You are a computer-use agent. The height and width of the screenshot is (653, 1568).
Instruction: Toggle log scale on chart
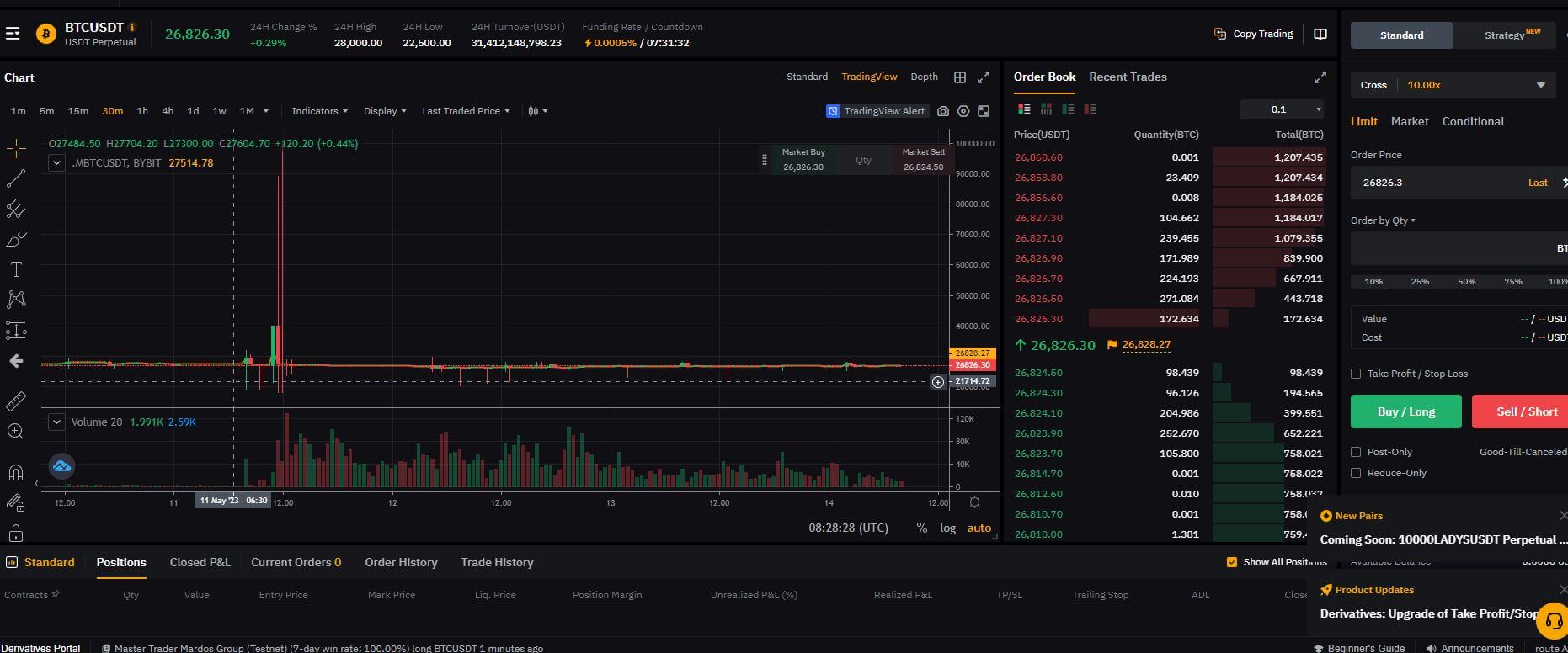(947, 528)
